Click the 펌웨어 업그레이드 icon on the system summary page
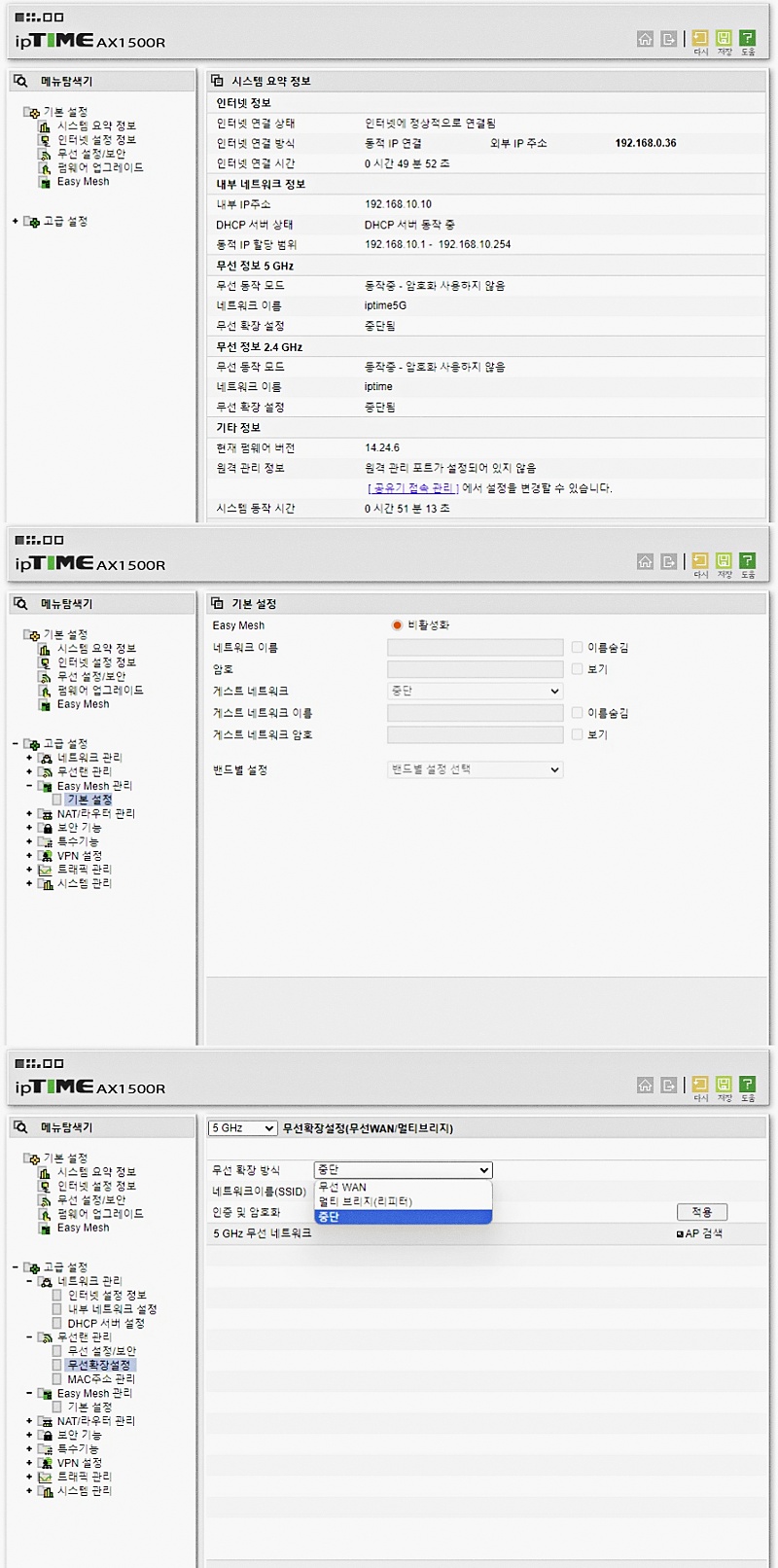Viewport: 778px width, 1568px height. click(45, 168)
